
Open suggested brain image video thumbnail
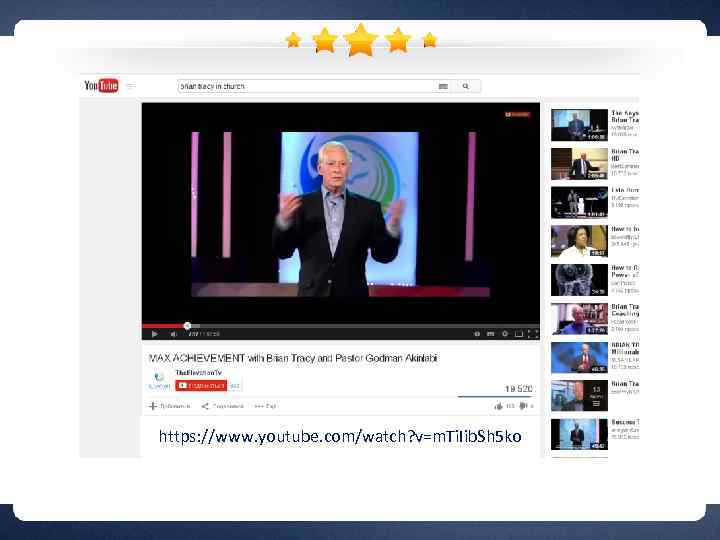point(579,280)
